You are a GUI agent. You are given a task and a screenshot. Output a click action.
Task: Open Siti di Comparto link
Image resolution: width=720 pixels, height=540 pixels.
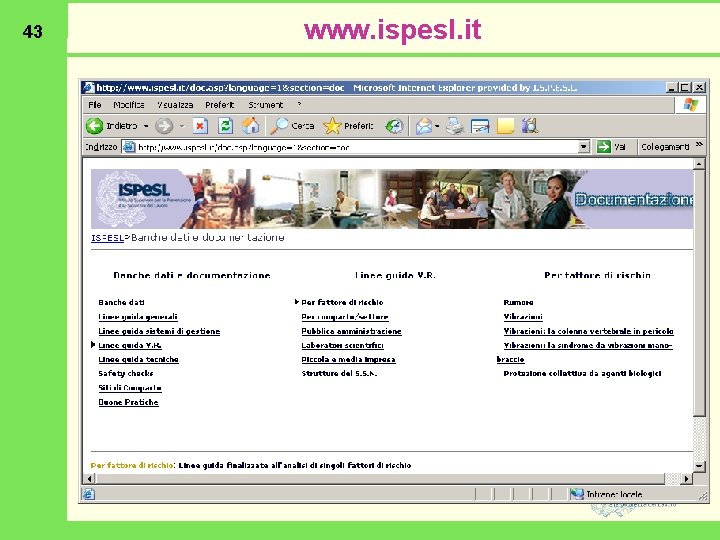click(129, 388)
